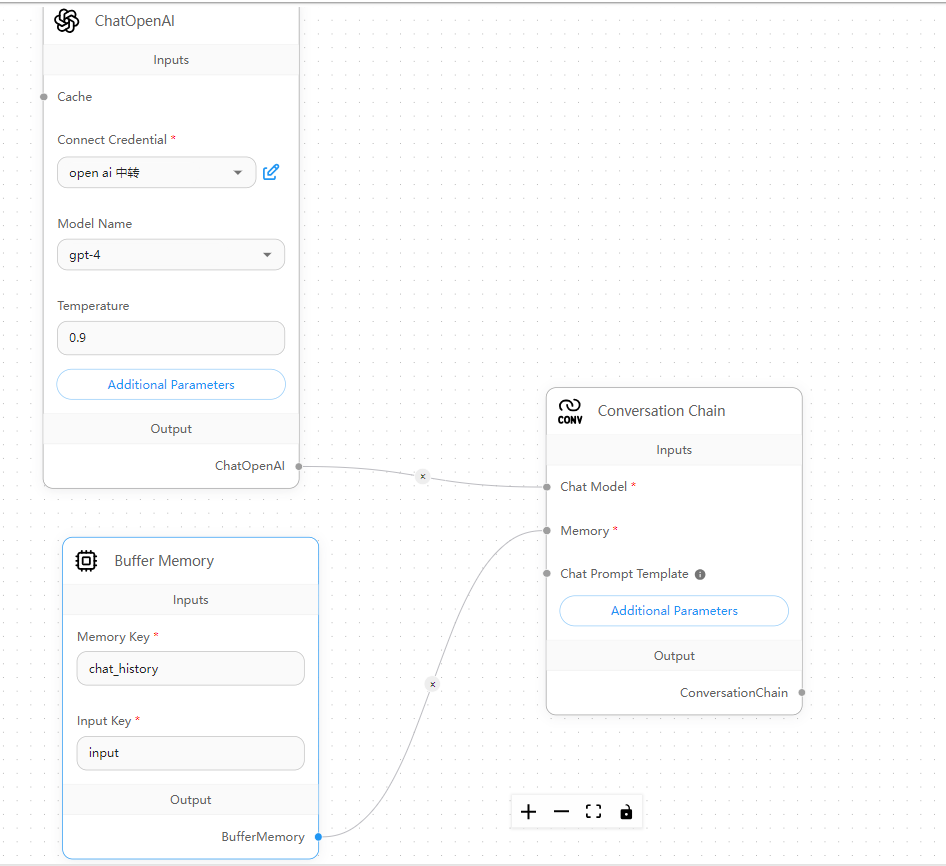
Task: Click the Memory Key chat_history field
Action: 190,669
